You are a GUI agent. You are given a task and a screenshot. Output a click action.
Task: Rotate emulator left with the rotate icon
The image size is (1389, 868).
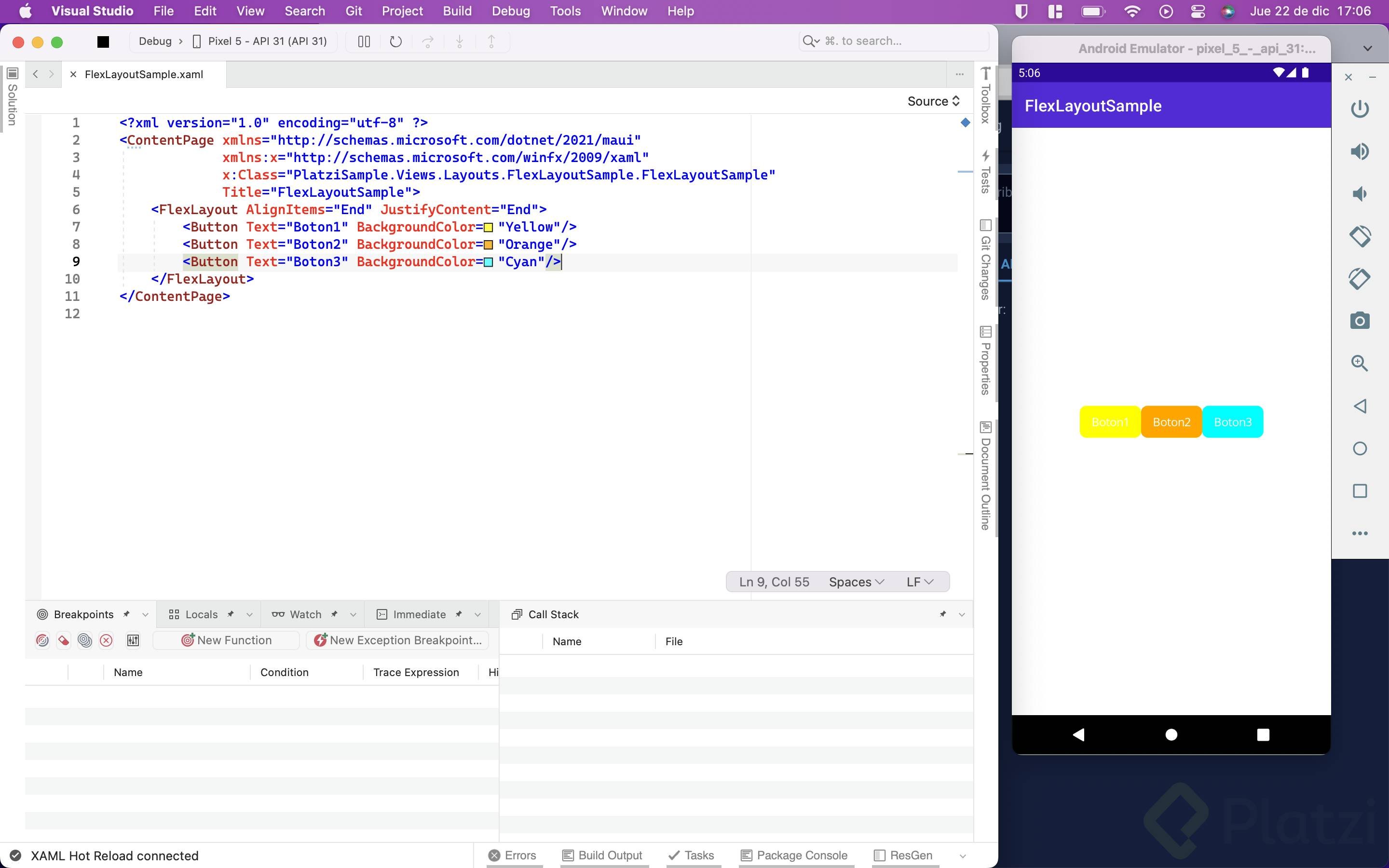(1359, 236)
